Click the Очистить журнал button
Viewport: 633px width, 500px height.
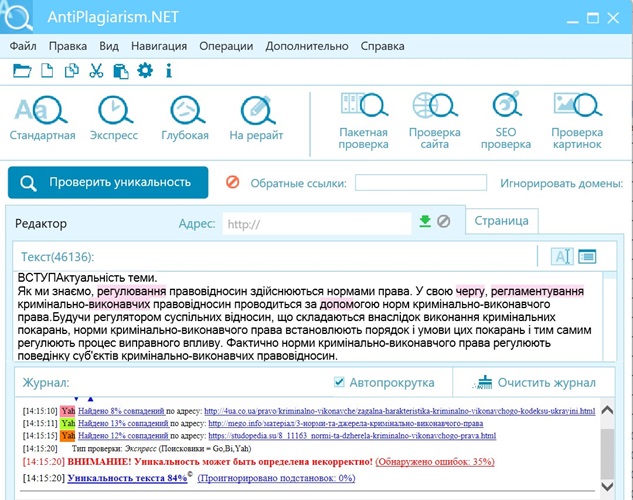534,382
